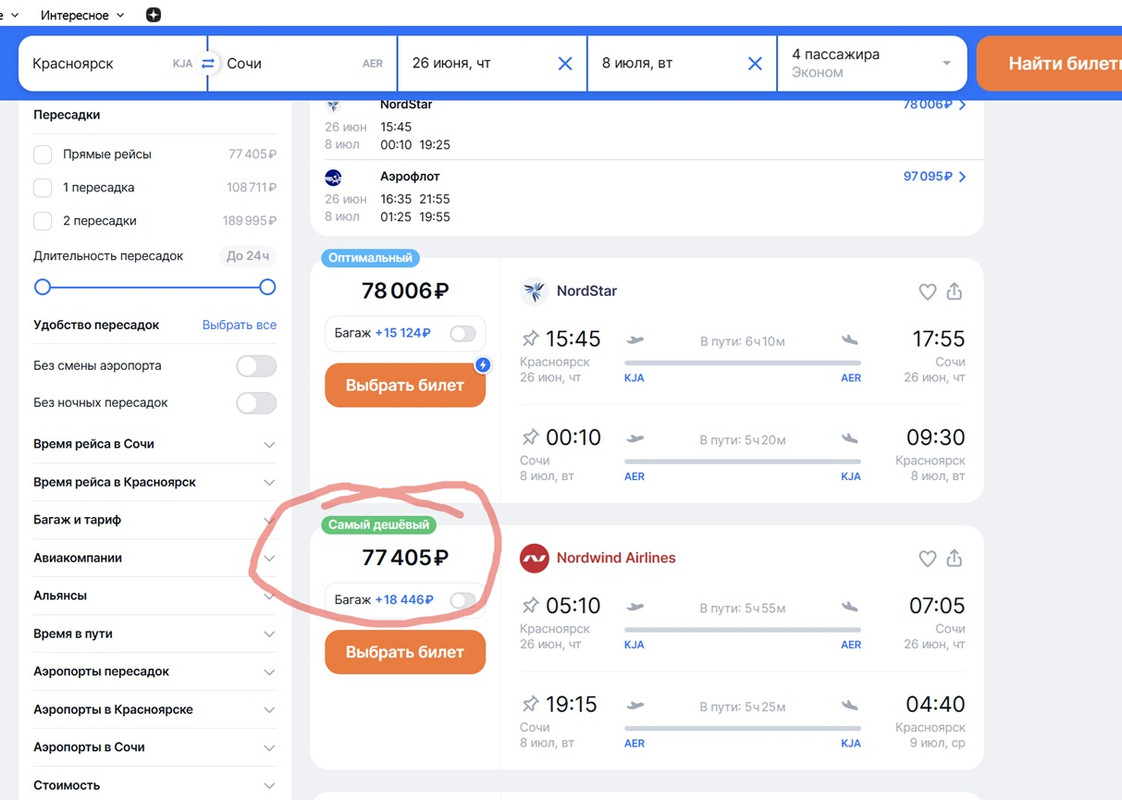Screen dimensions: 1122x800
Task: Click the NordStar name in ticket card
Action: click(x=587, y=291)
